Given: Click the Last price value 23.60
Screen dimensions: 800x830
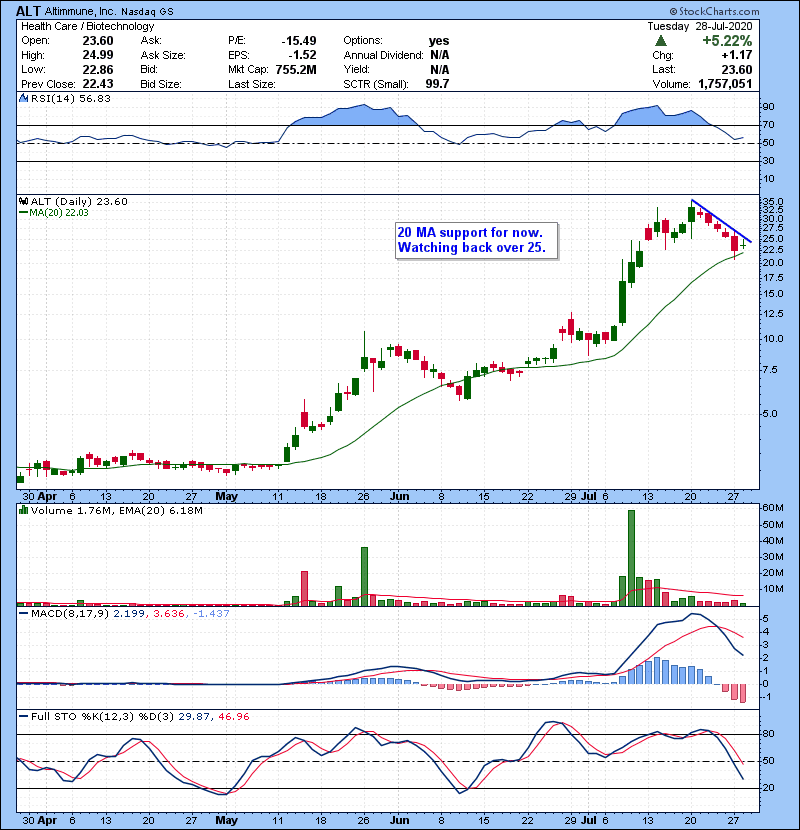Looking at the screenshot, I should [x=737, y=69].
